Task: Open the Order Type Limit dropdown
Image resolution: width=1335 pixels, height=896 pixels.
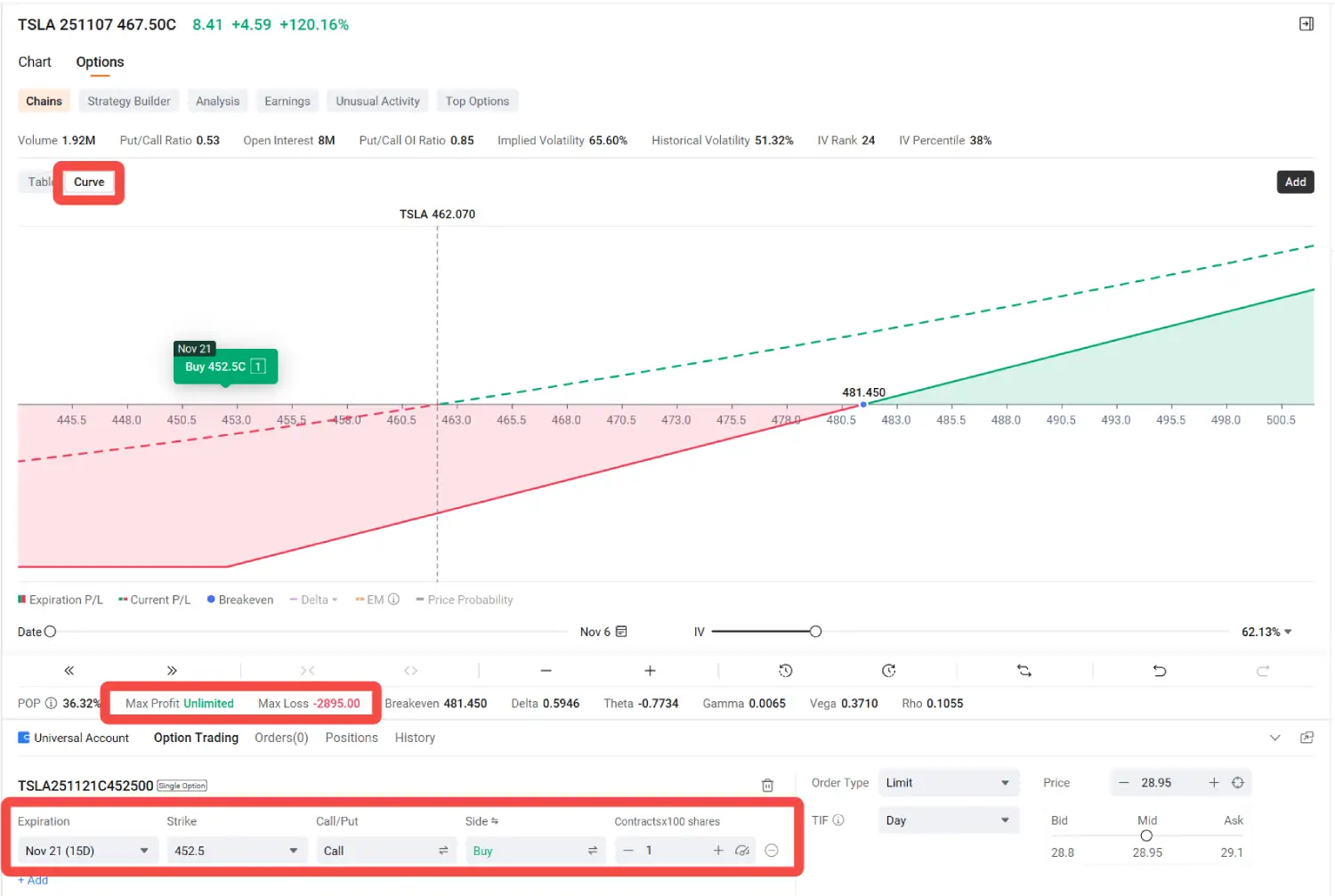Action: (949, 783)
